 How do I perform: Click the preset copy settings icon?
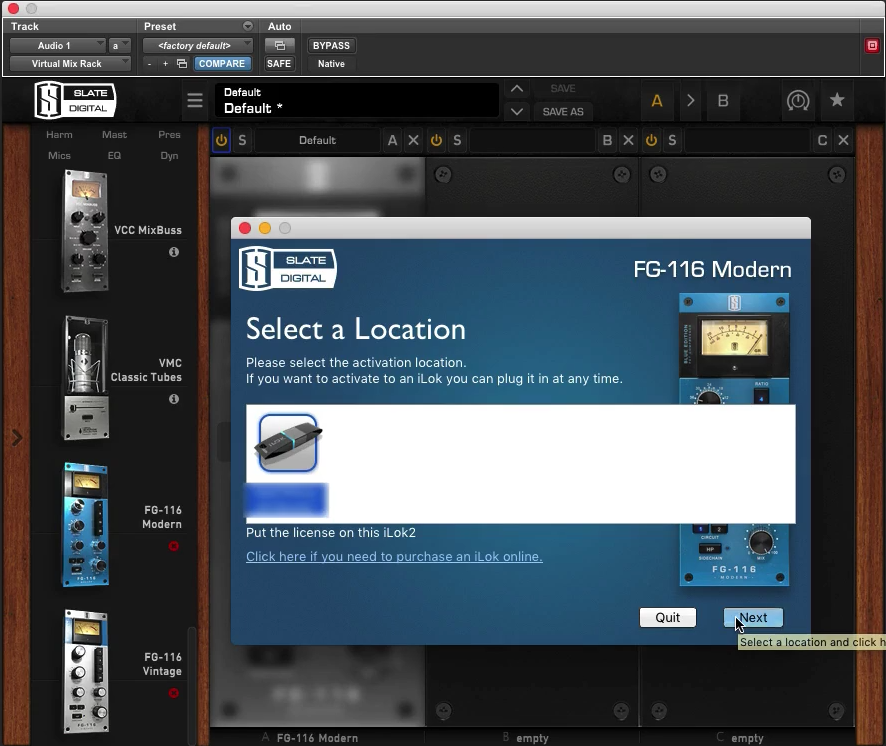pos(182,64)
